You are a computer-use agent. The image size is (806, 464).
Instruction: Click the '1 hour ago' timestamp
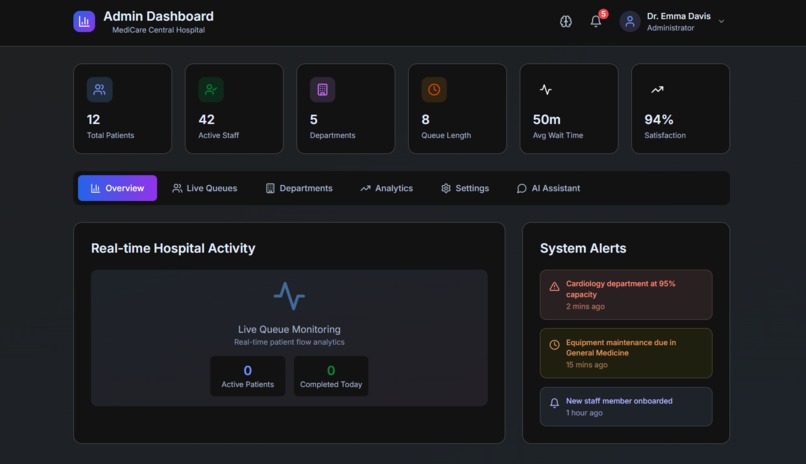tap(584, 413)
